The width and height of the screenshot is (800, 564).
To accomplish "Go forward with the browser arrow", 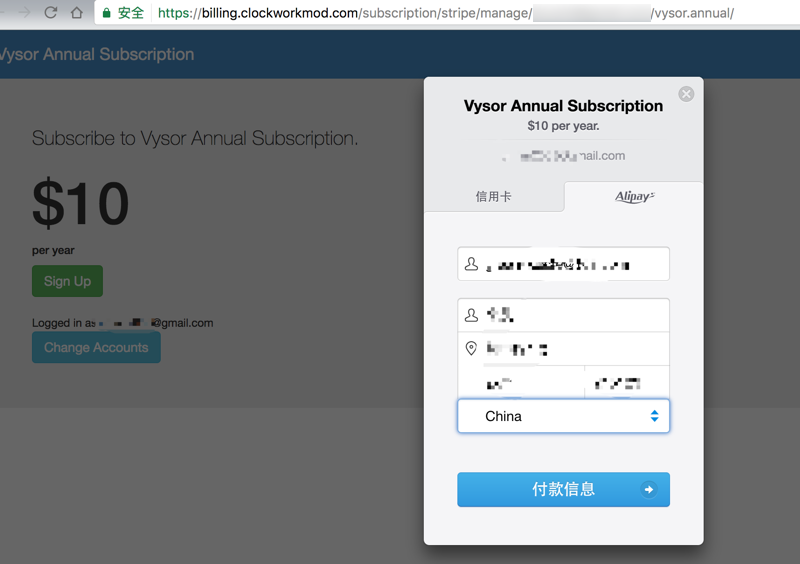I will point(24,12).
